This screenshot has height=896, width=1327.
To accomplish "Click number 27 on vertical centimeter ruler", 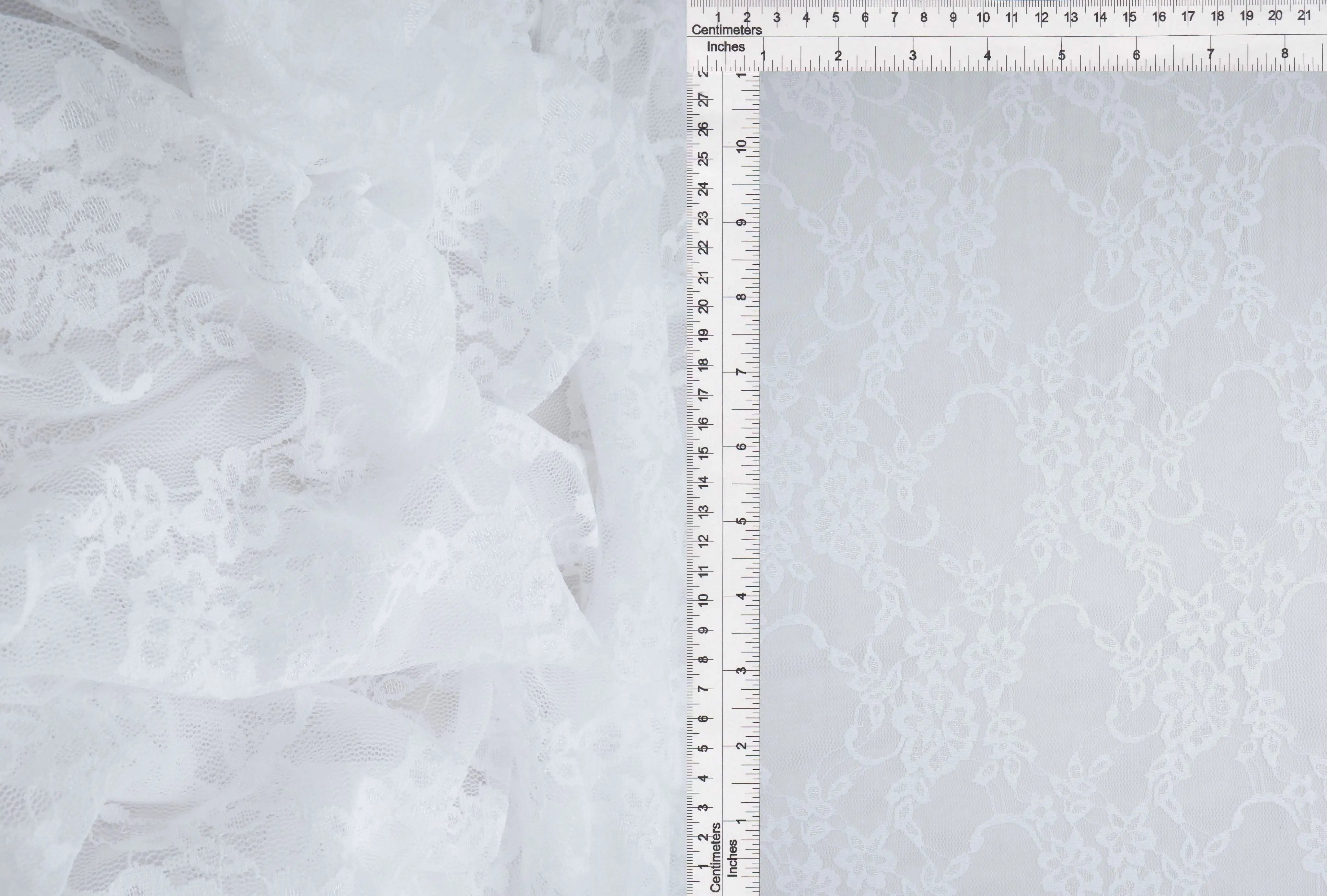I will (705, 99).
